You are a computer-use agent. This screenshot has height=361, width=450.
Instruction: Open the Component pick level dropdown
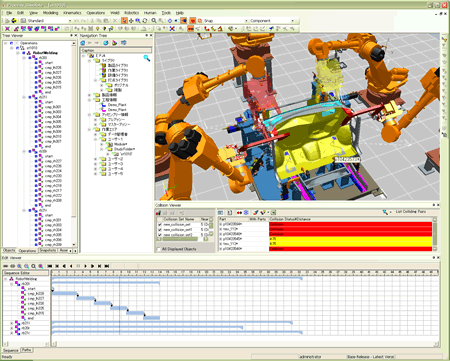(x=272, y=21)
